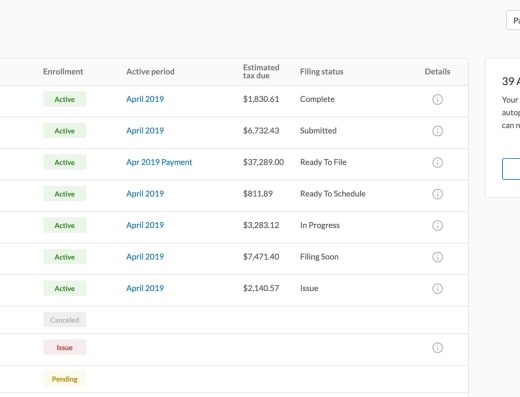Open April 2019 link for $7,471.40 row
Screen dimensions: 520x397
point(145,257)
